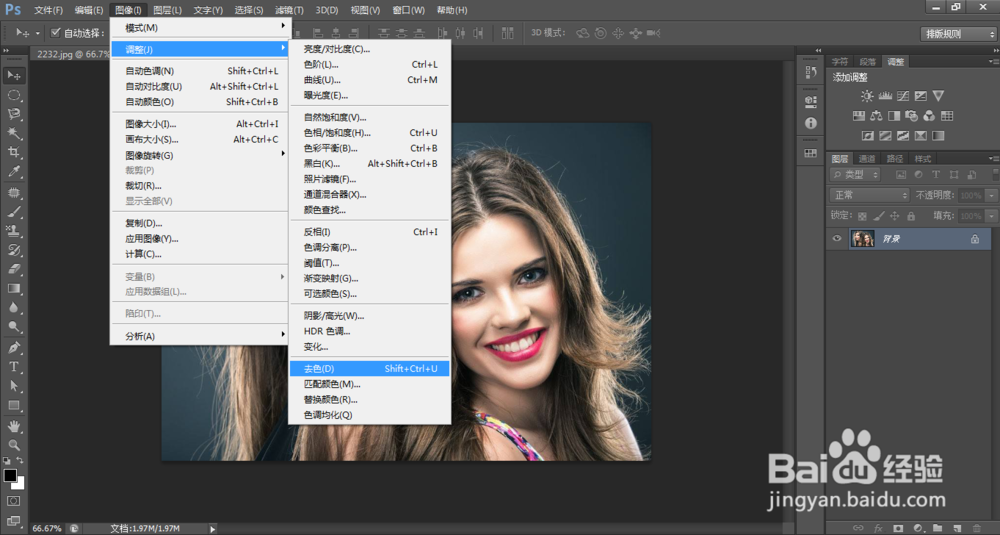Switch to the 通道 (Channels) tab
This screenshot has height=535, width=1000.
click(x=867, y=158)
